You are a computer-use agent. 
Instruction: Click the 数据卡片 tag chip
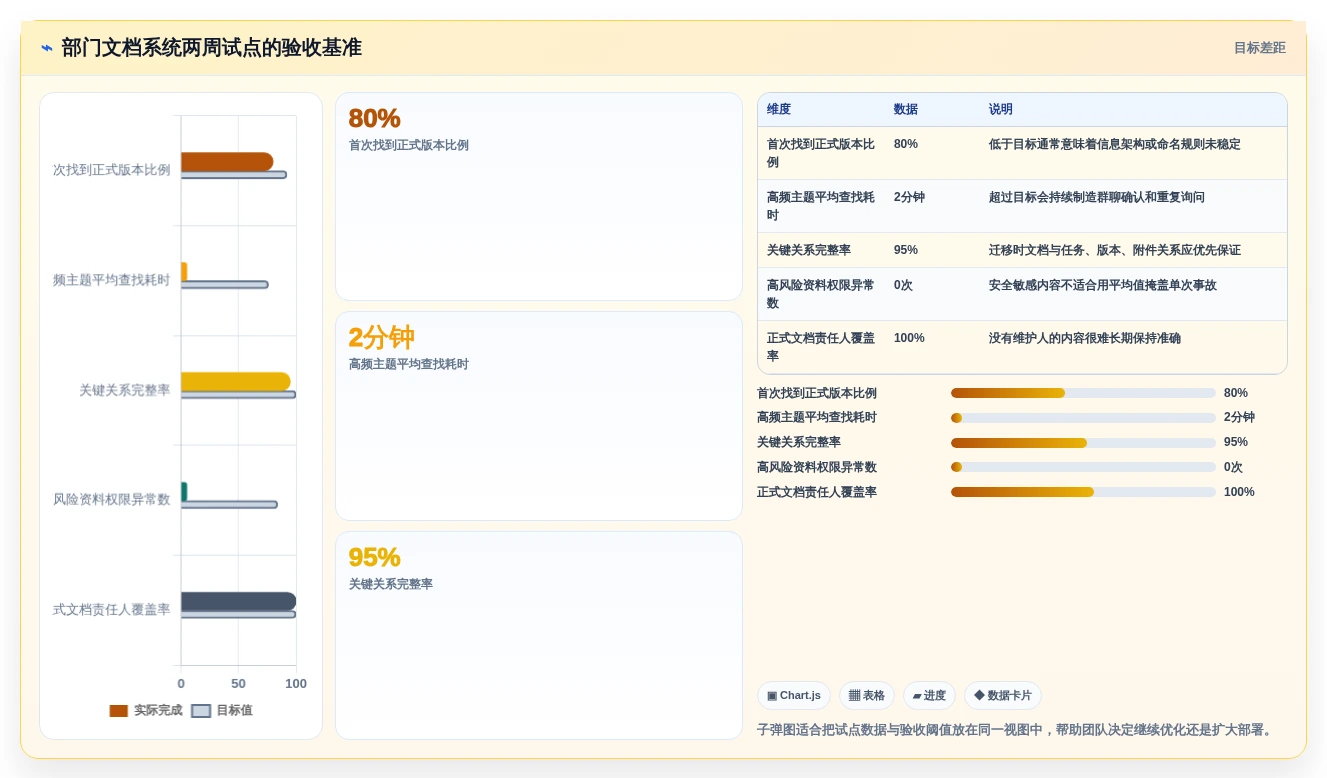(x=1003, y=696)
